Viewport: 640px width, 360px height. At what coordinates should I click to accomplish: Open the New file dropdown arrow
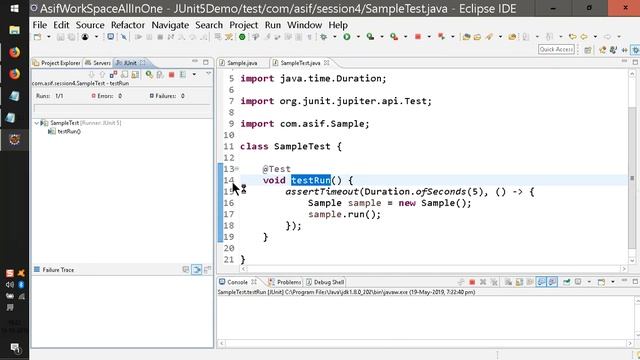(48, 37)
